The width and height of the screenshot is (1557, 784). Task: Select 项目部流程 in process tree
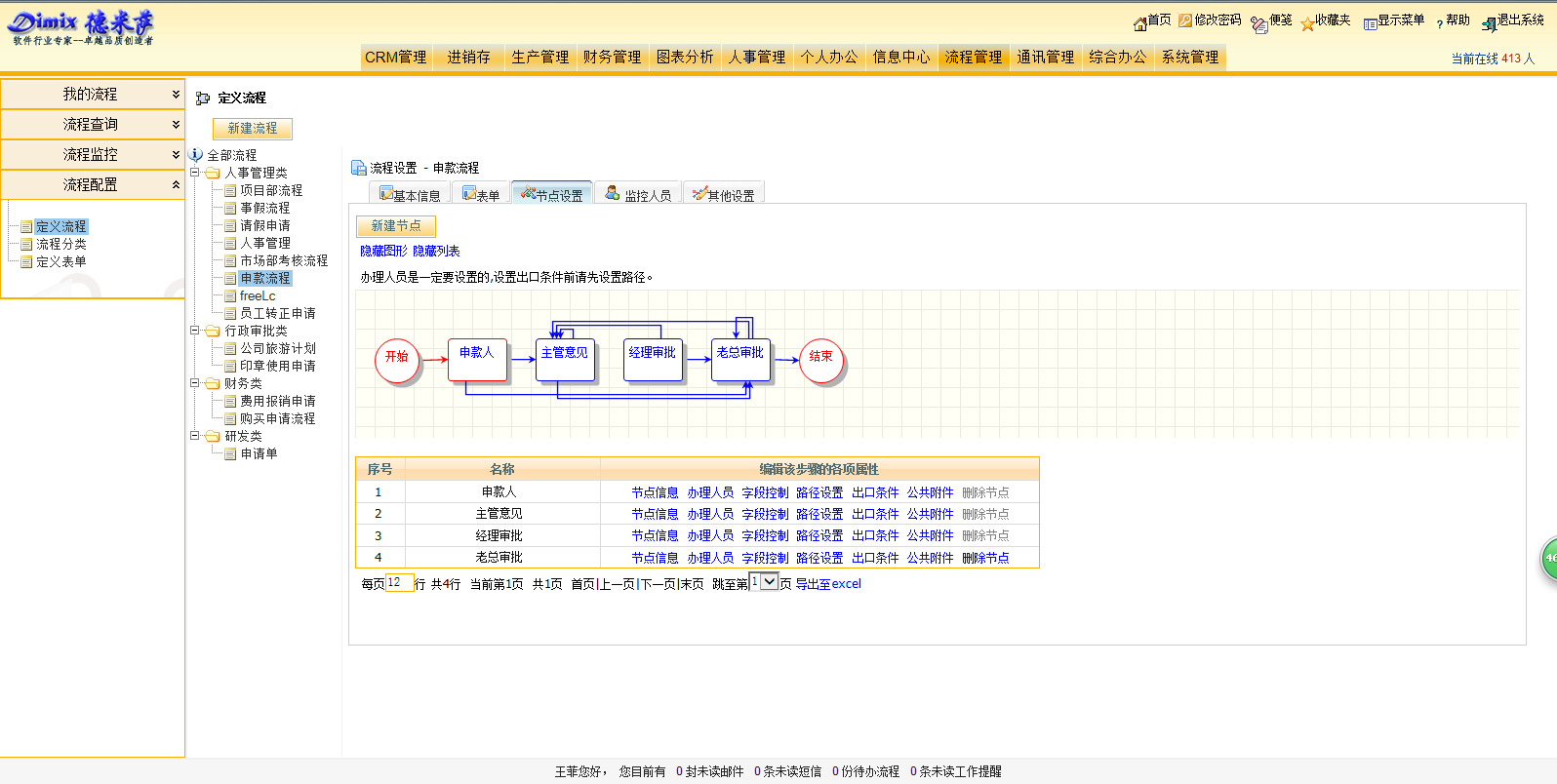271,190
